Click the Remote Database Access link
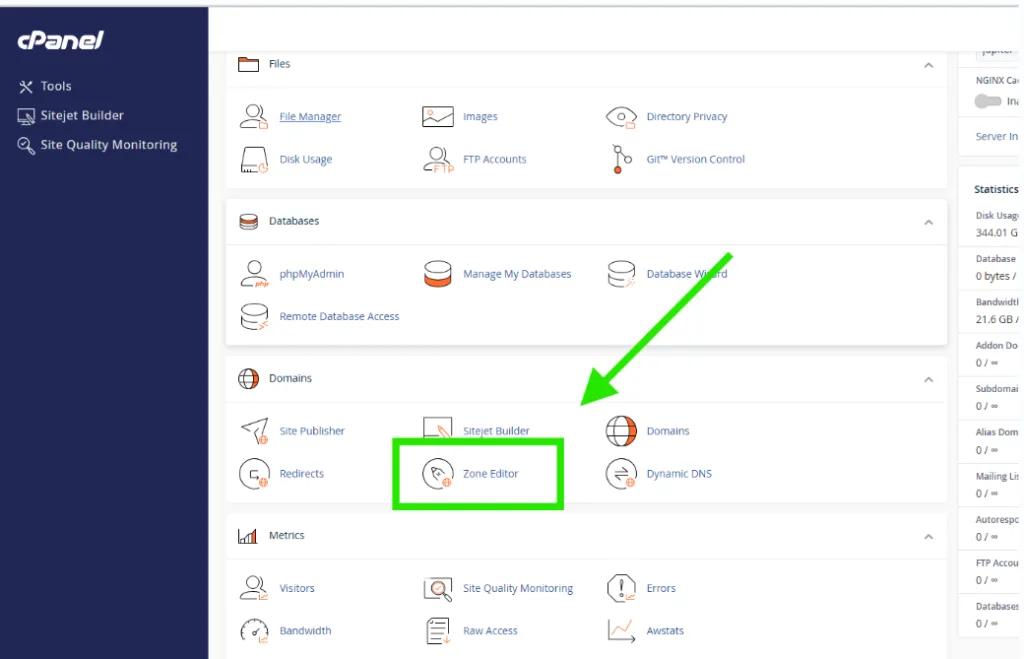 point(339,316)
